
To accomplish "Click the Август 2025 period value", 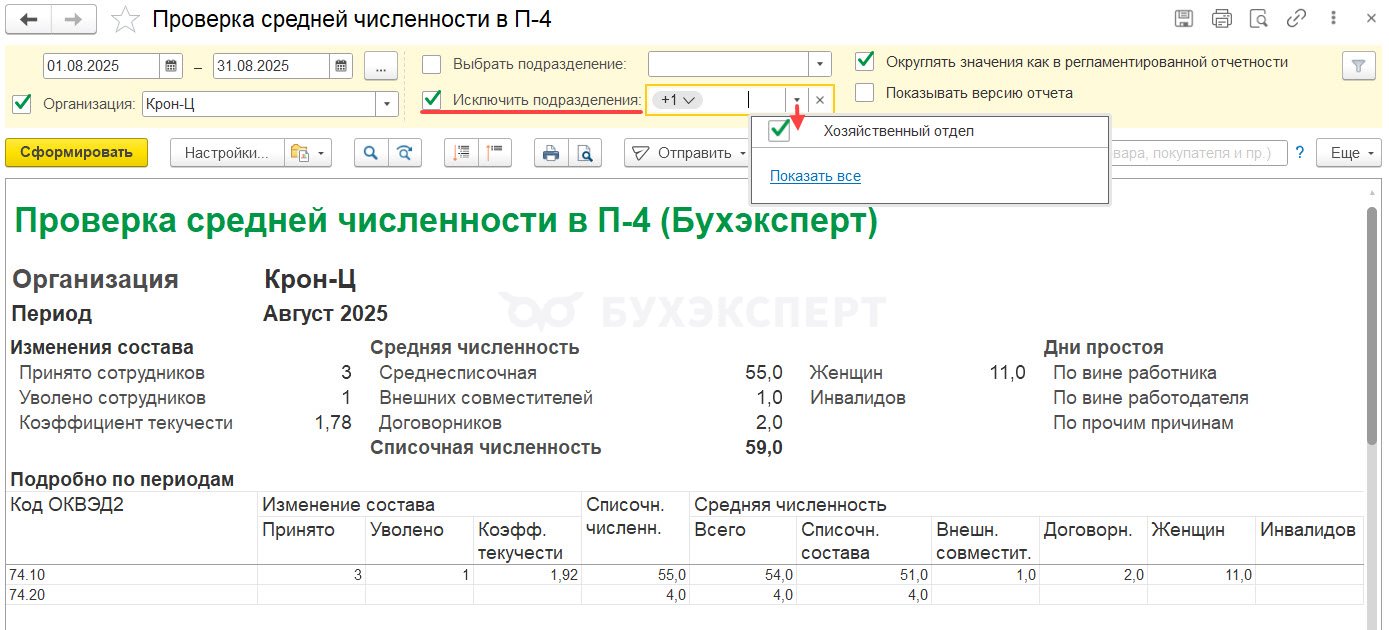I will 325,314.
